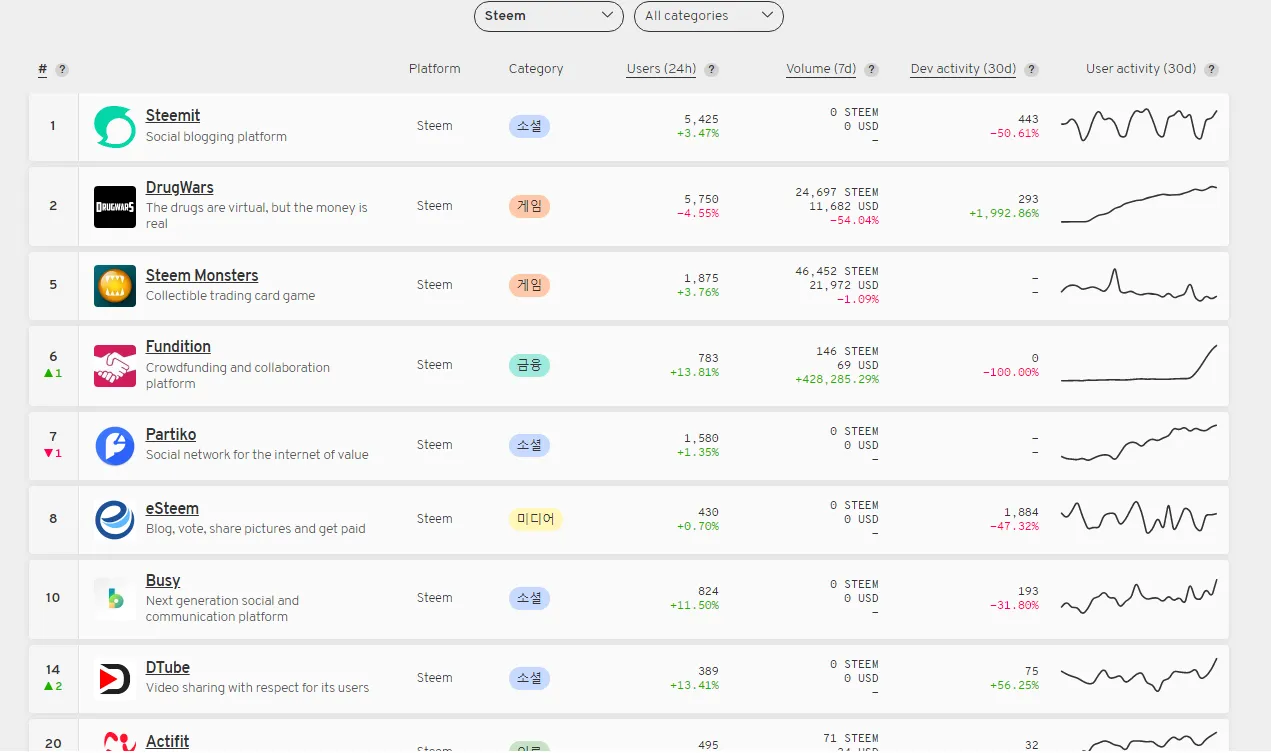The image size is (1271, 753).
Task: Open the DrugWars dapp link
Action: (180, 188)
